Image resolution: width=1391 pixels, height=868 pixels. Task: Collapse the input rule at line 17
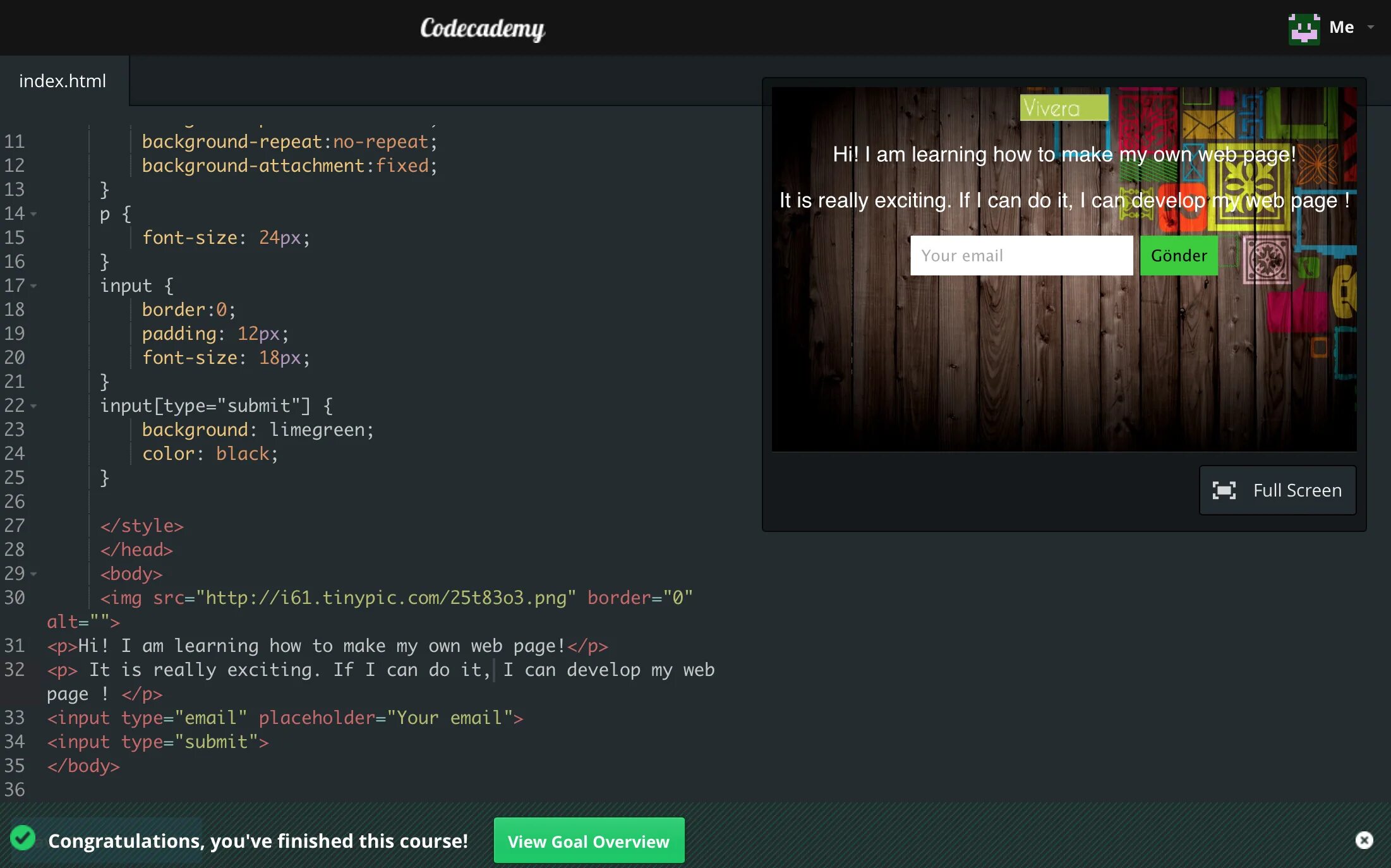pos(33,286)
